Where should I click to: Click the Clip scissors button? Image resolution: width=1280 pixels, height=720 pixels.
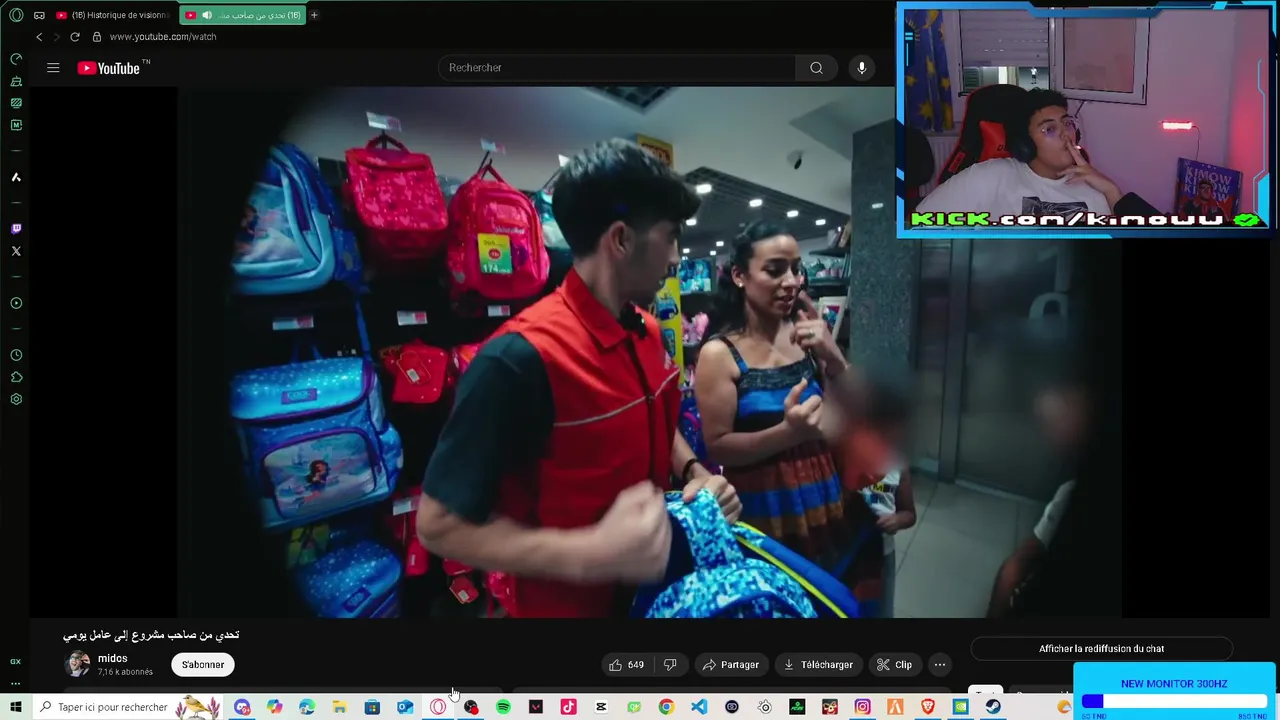coord(894,665)
